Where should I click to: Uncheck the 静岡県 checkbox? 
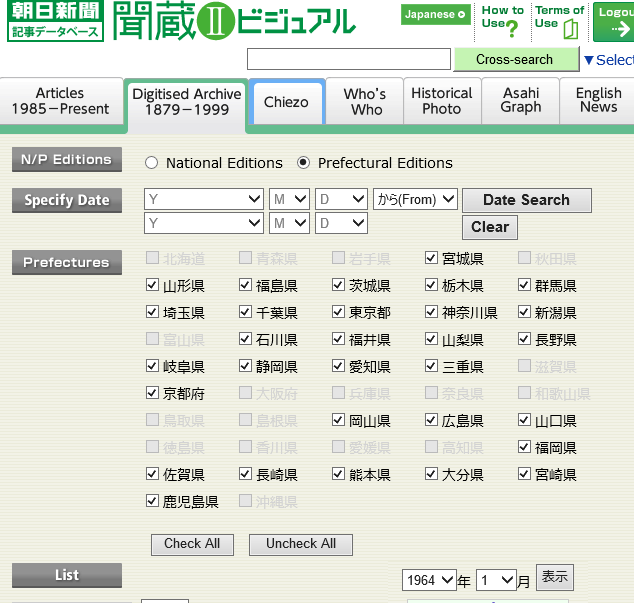point(245,366)
